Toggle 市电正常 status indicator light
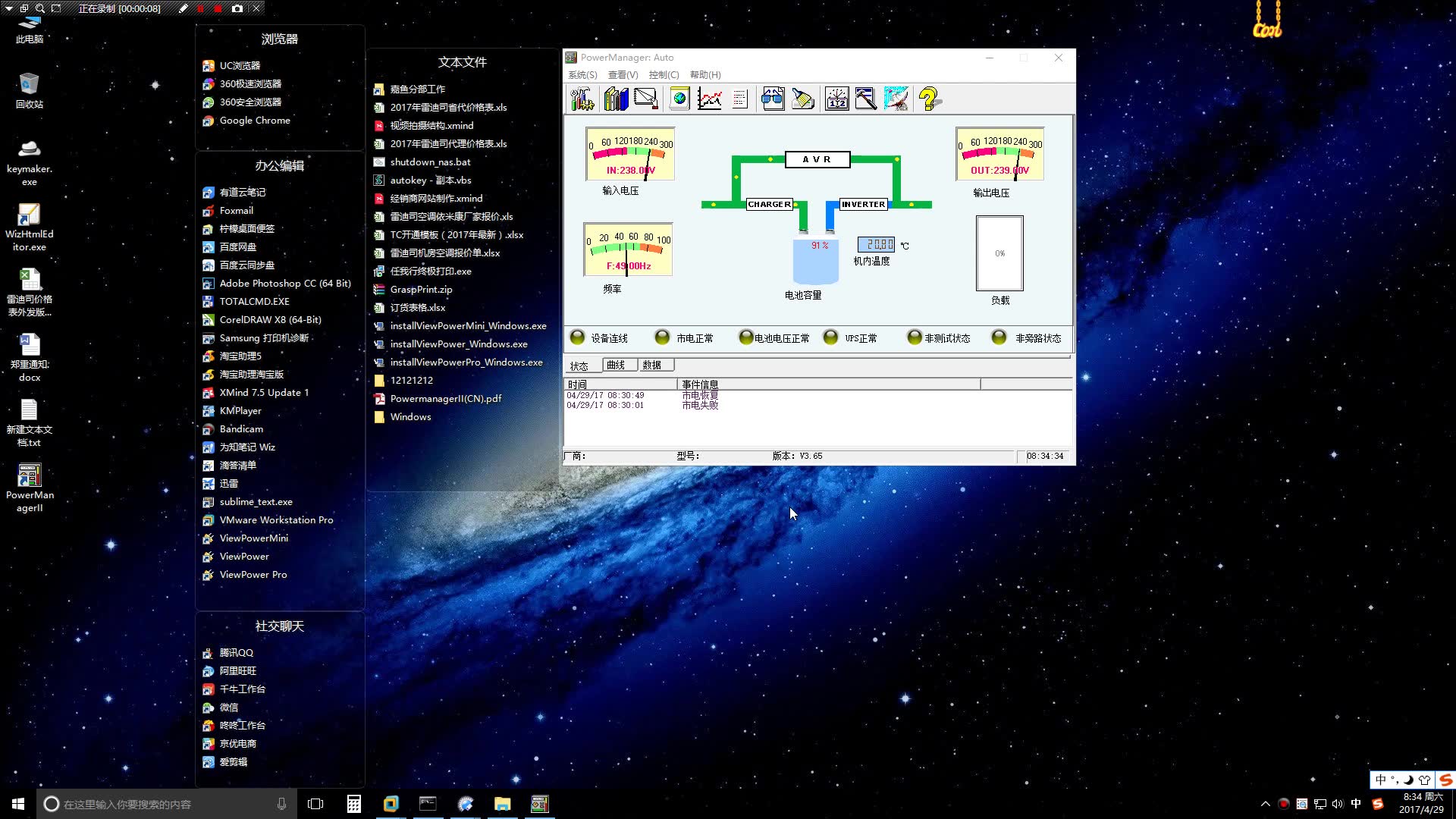The width and height of the screenshot is (1456, 819). 662,337
